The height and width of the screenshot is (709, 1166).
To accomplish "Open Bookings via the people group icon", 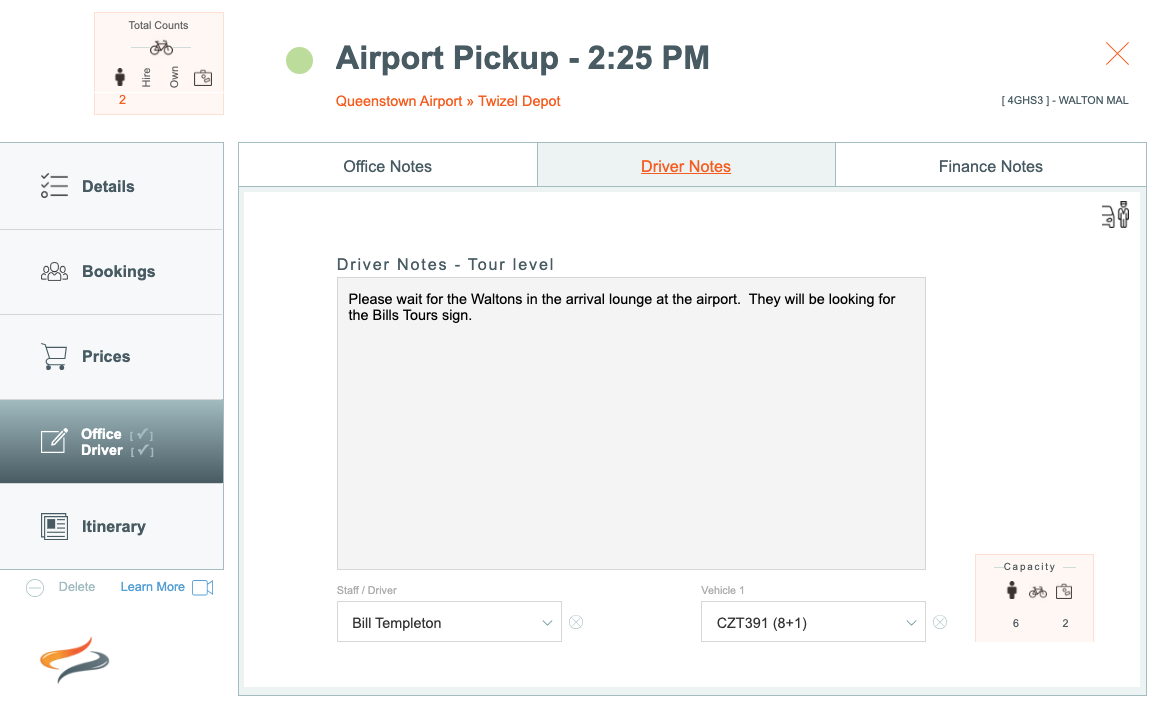I will coord(54,272).
